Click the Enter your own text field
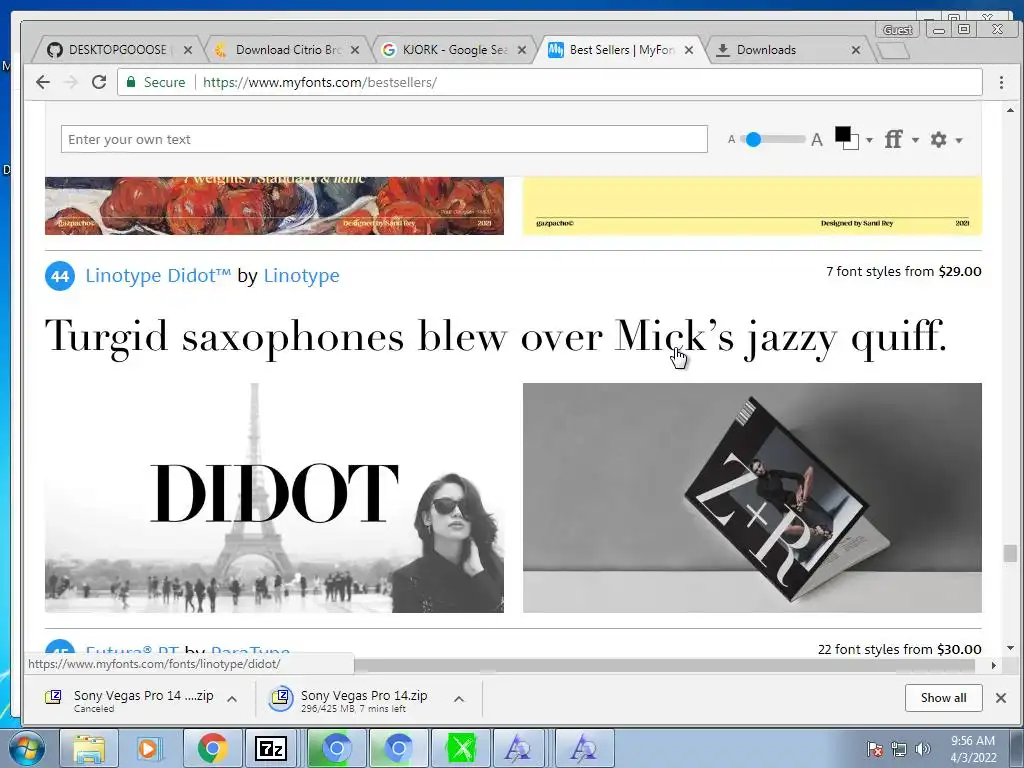 pos(384,139)
